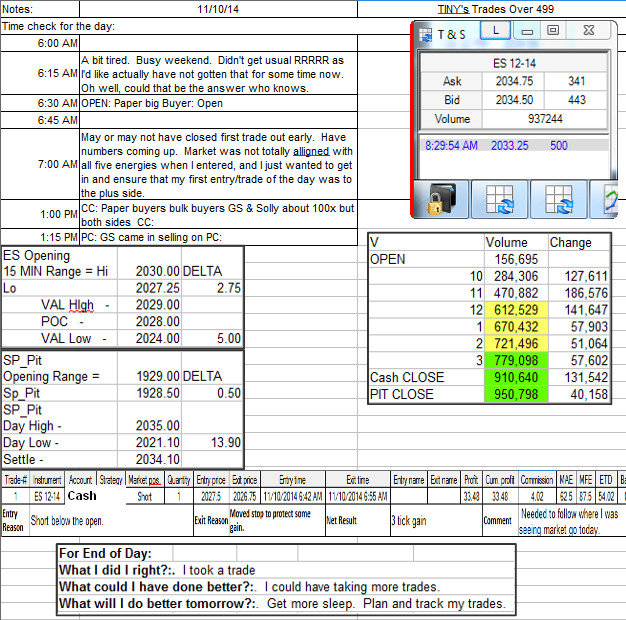Select the ES 12-14 instrument header in T & S
Image resolution: width=626 pixels, height=620 pixels.
[514, 63]
